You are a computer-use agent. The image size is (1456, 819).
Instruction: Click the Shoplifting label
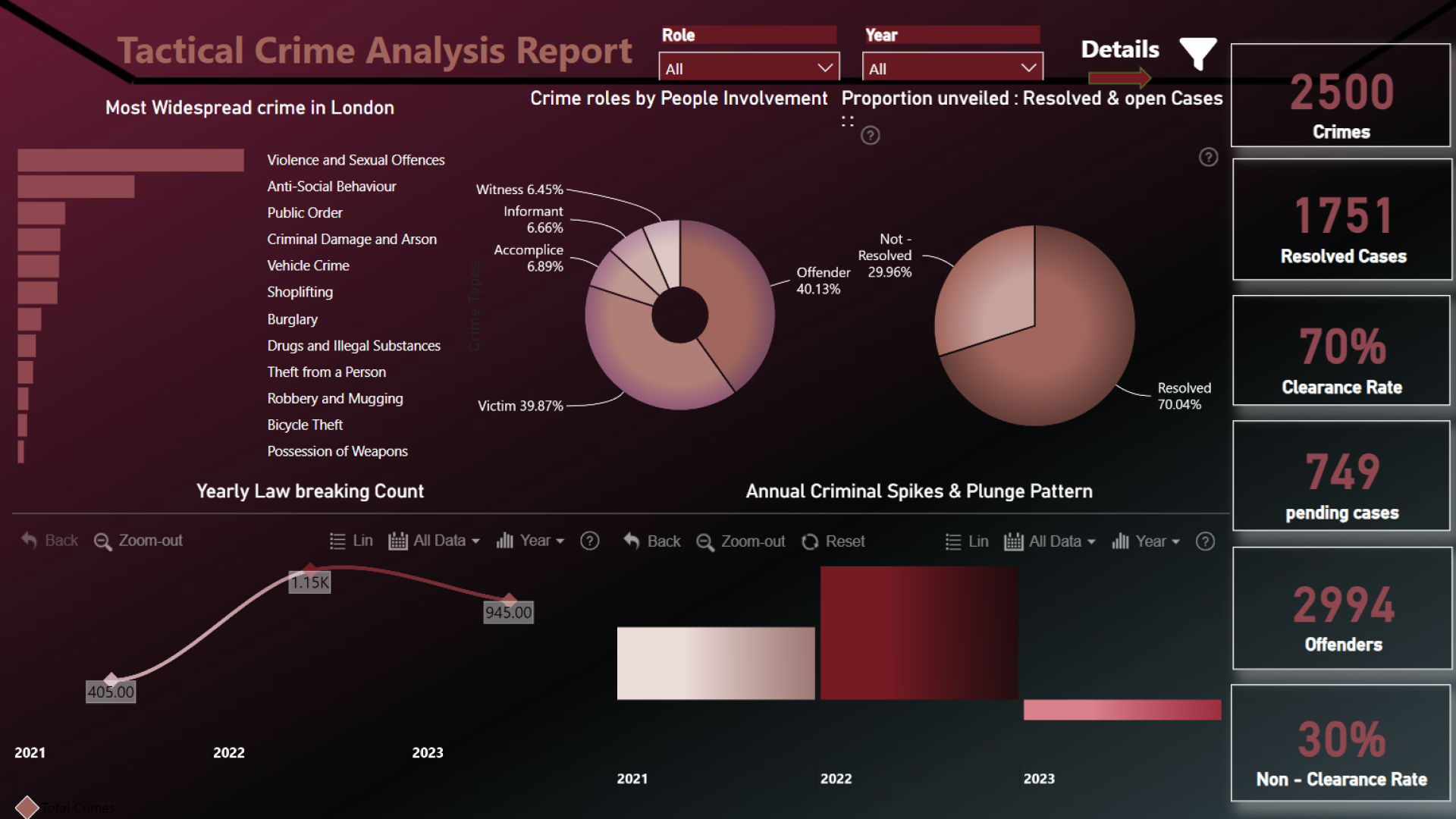click(x=300, y=293)
